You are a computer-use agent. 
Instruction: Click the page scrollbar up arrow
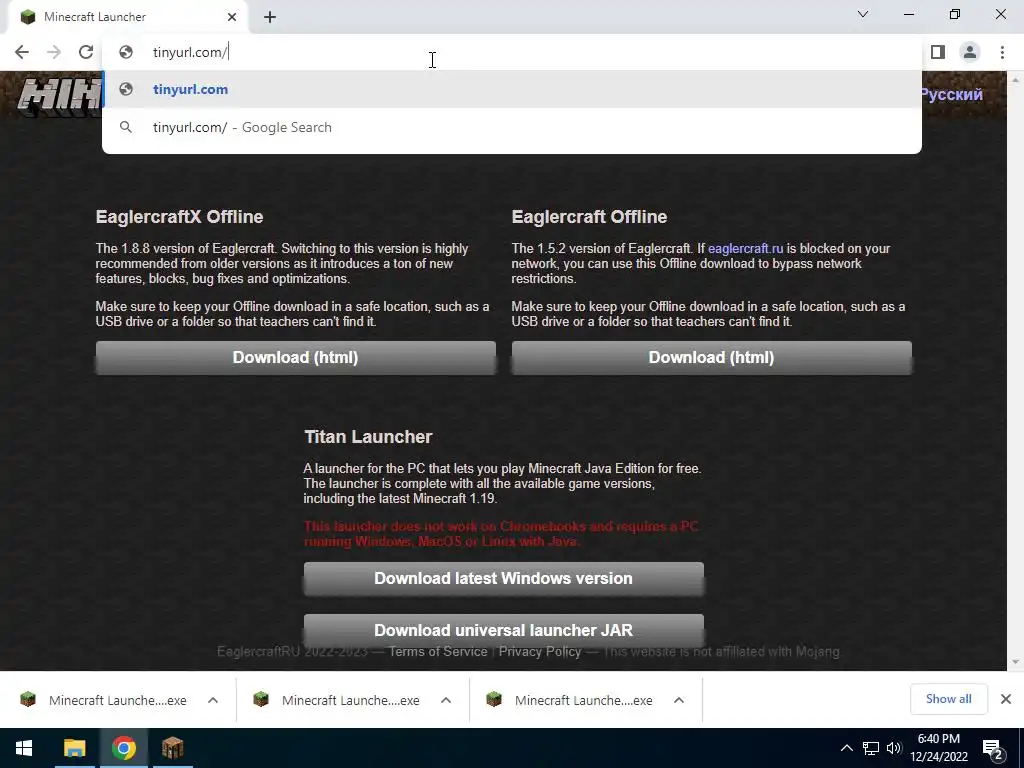tap(1015, 78)
